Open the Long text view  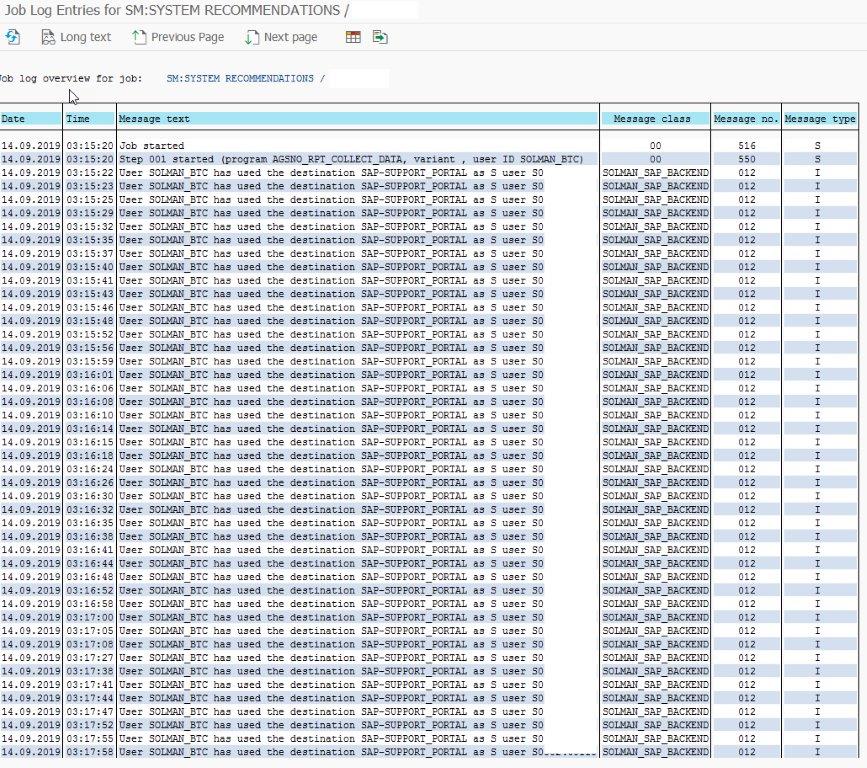click(76, 37)
